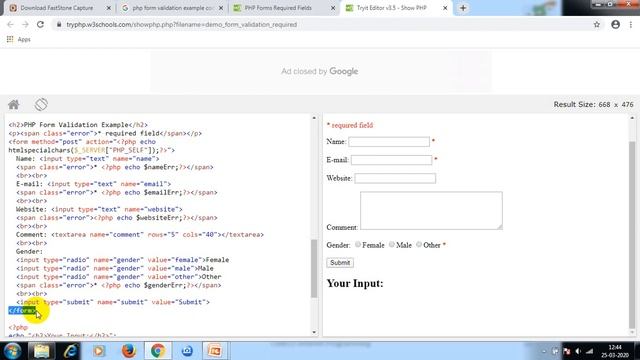Click into the Name text field
This screenshot has height=360, width=640.
click(389, 142)
